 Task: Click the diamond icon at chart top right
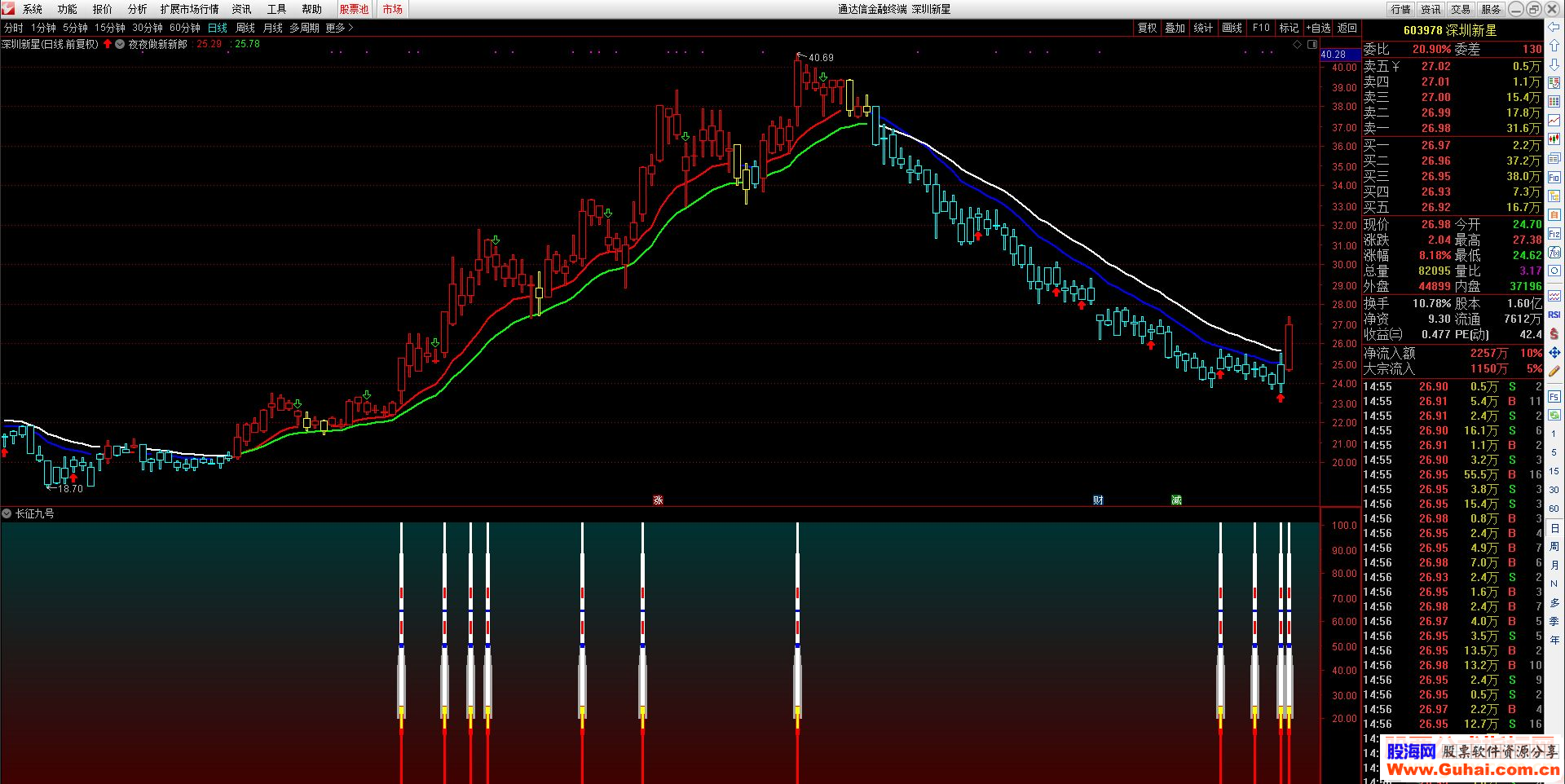tap(1298, 45)
